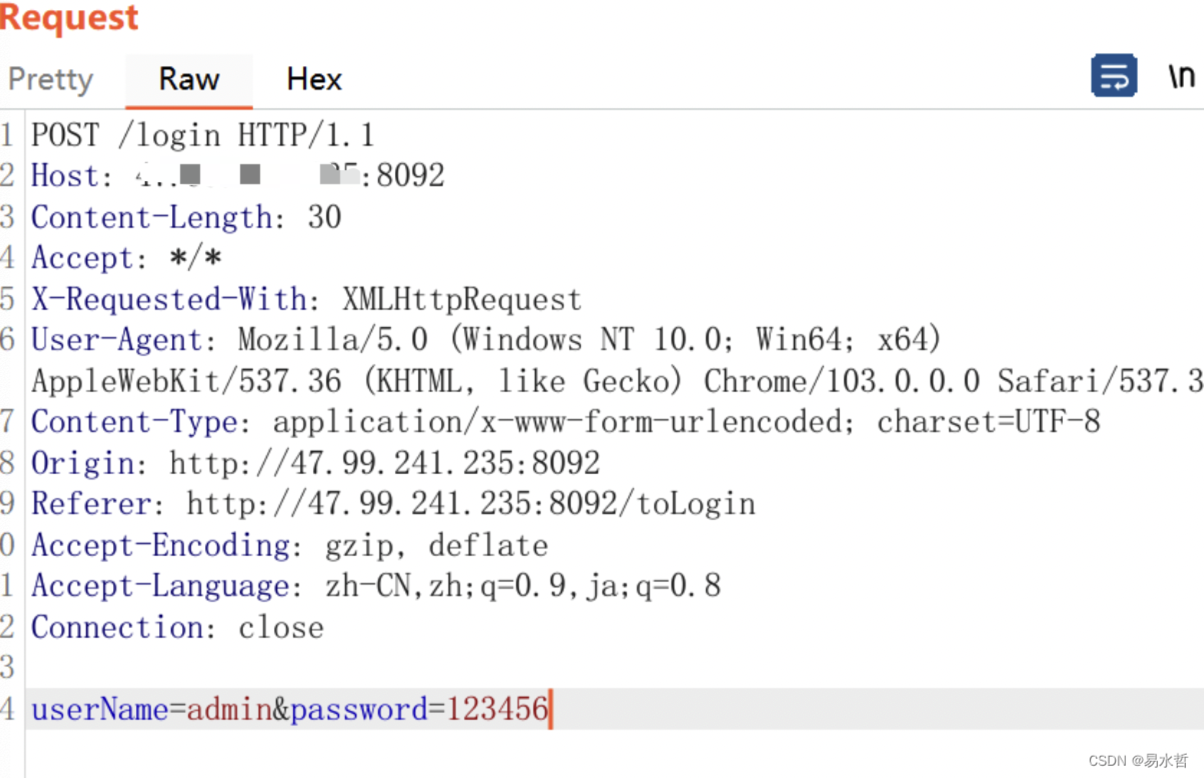The height and width of the screenshot is (778, 1204).
Task: Click the Content-Length value 30
Action: click(x=324, y=217)
